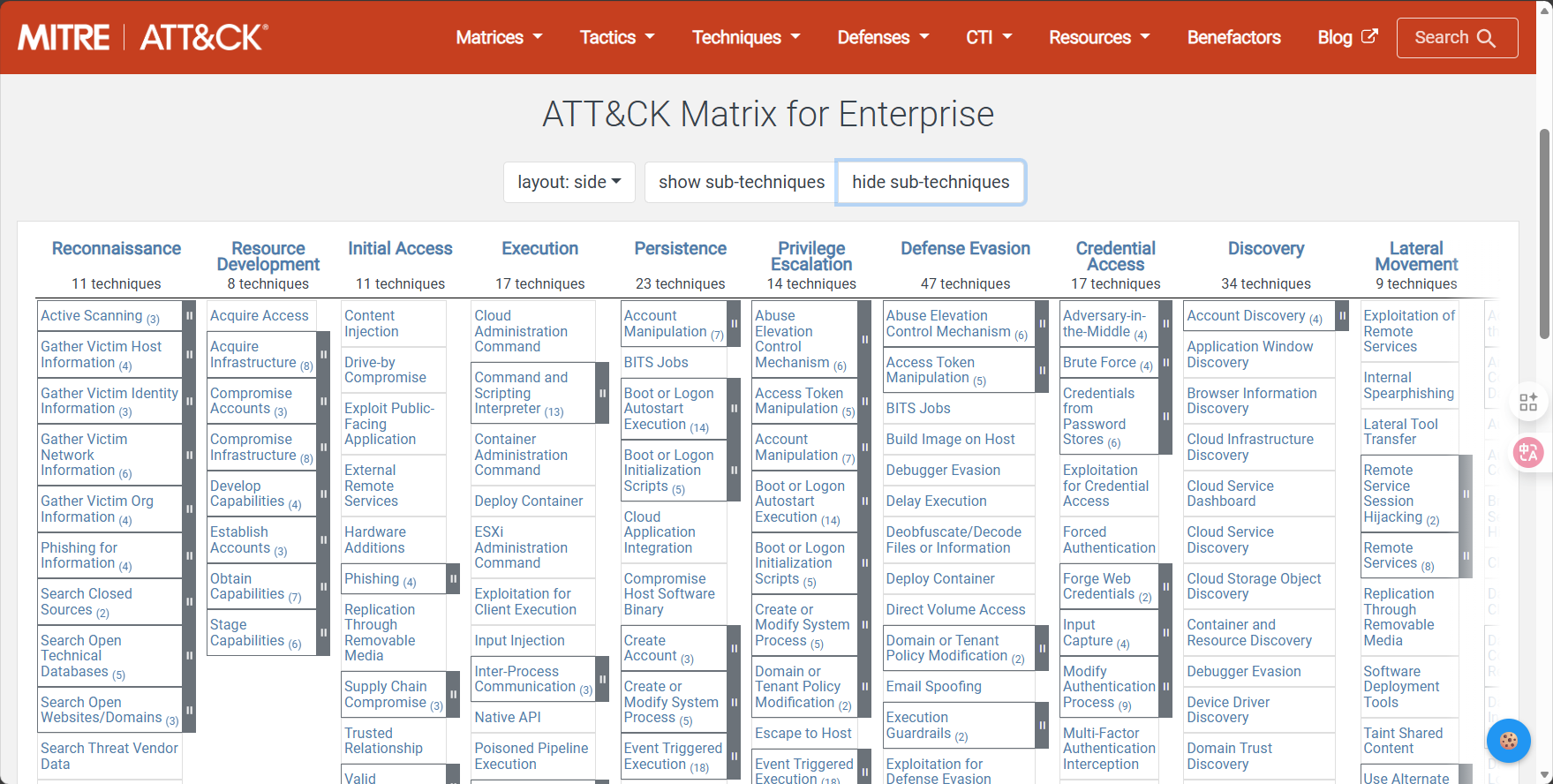The image size is (1553, 784).
Task: Expand Phishing sub-techniques sidebar handle
Action: pos(453,579)
